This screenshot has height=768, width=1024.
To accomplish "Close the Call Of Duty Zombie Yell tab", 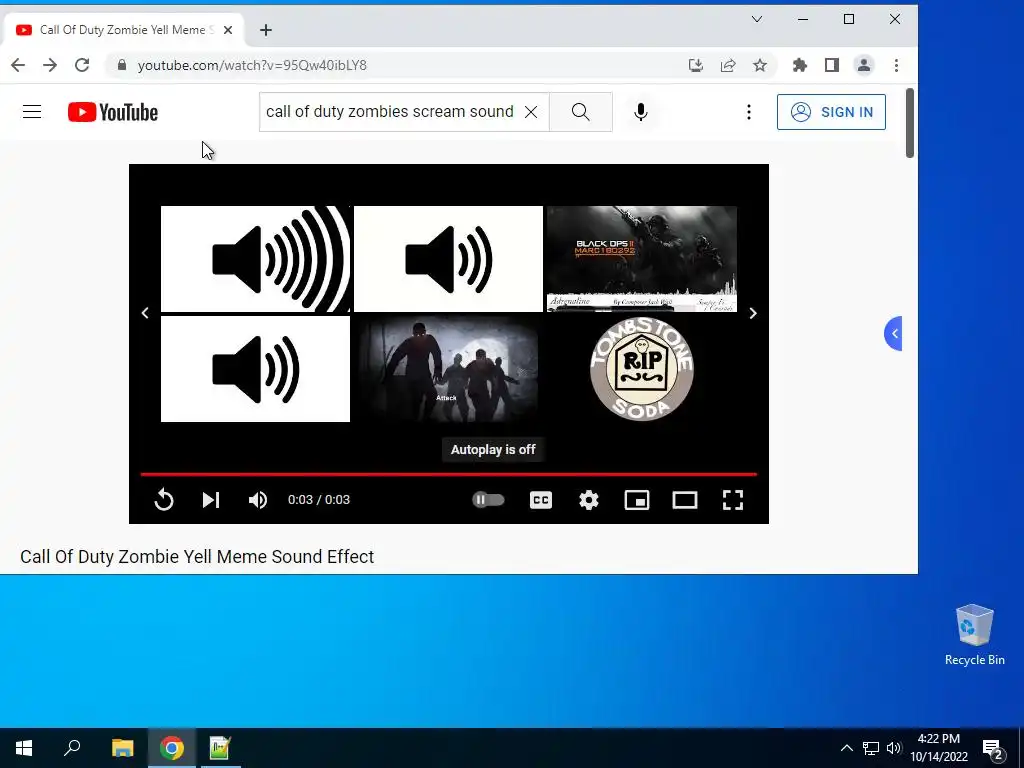I will [227, 30].
